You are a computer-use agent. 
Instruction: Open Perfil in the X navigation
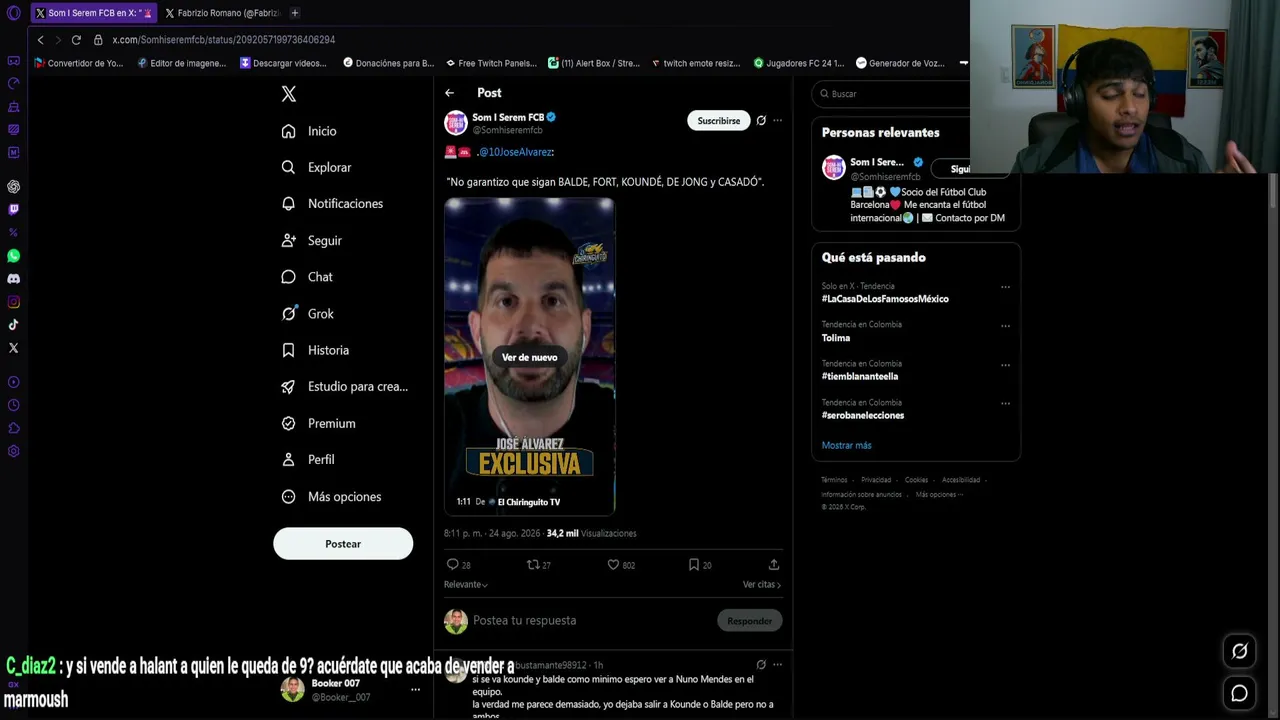[308, 460]
